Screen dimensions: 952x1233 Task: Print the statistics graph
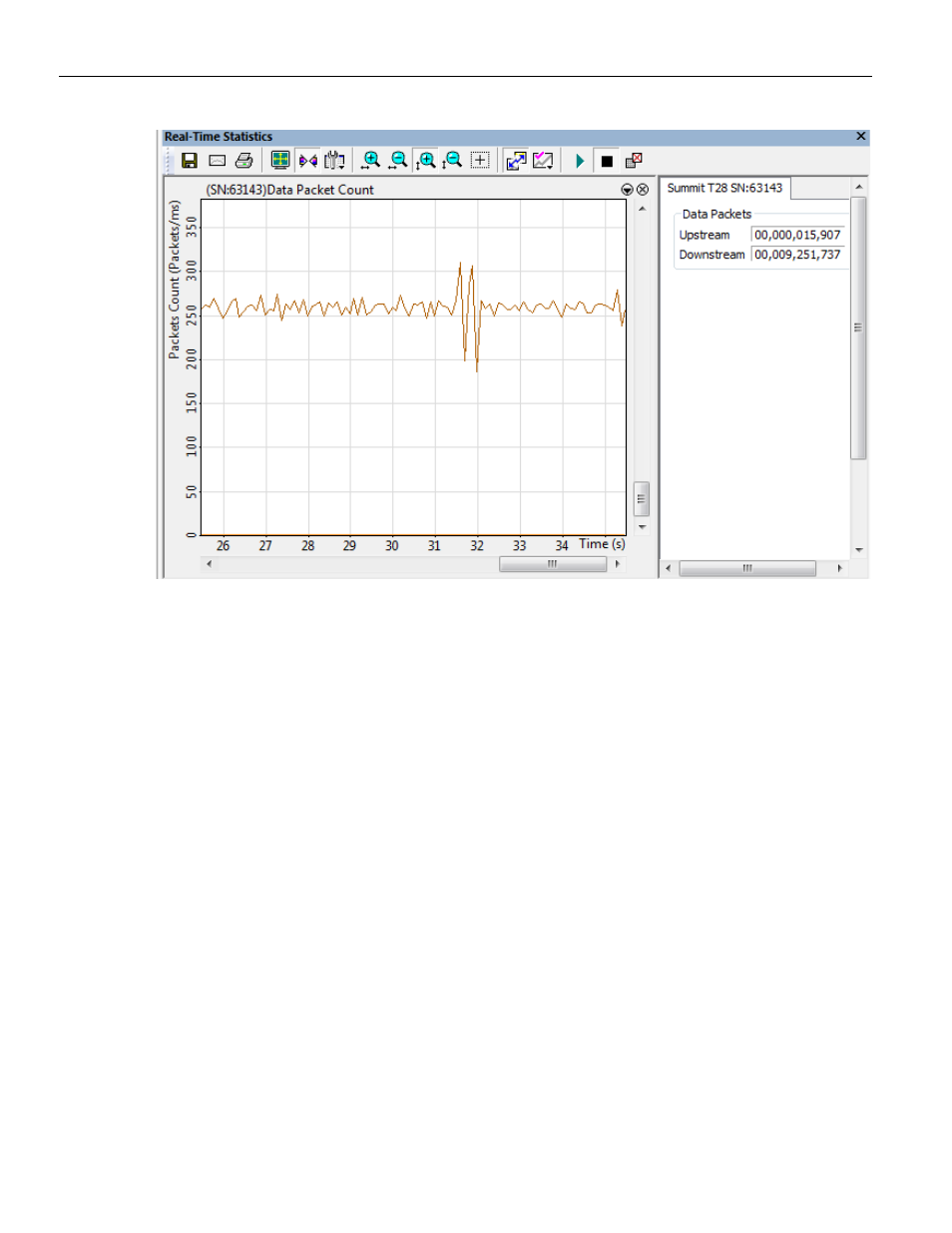pos(244,161)
